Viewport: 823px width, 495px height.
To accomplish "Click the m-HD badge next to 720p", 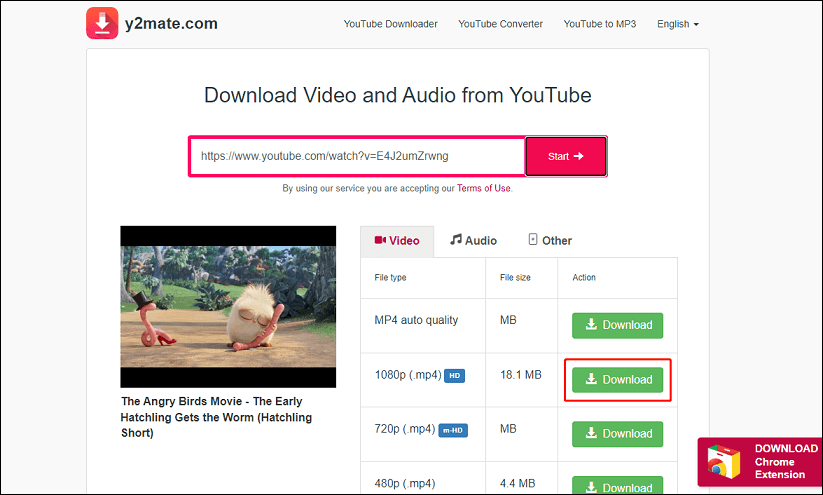I will 453,430.
